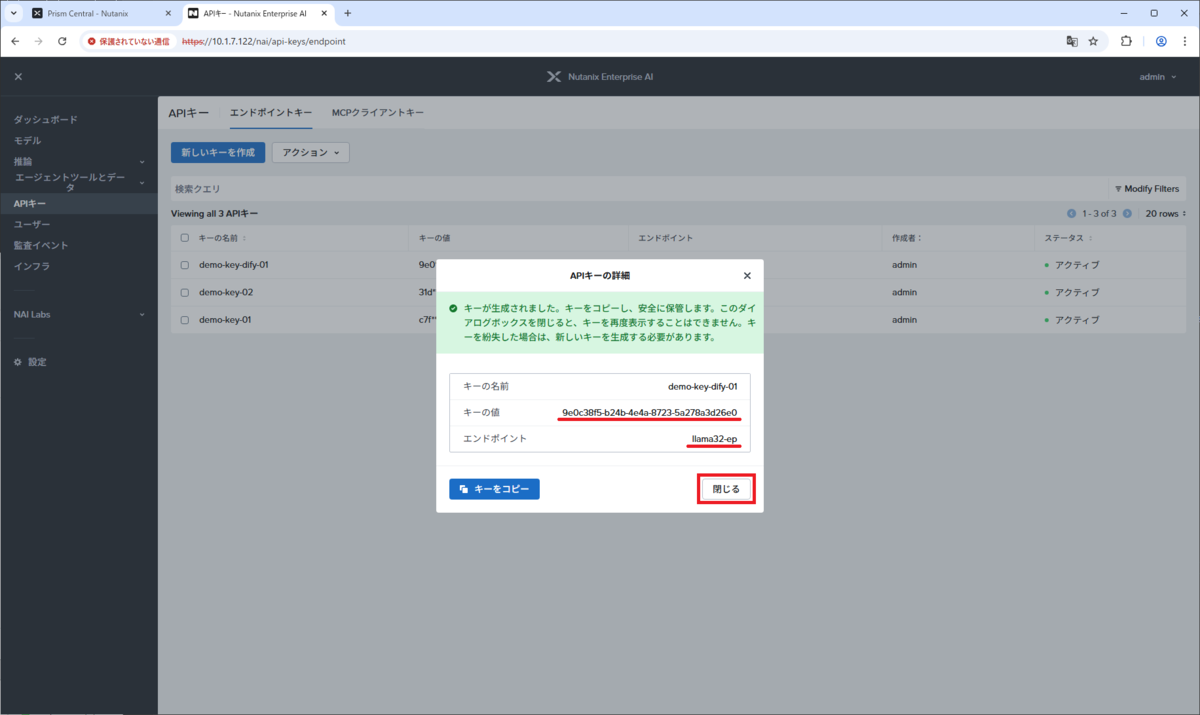Expand エージェントツールとデータ sidebar section
Viewport: 1200px width, 715px height.
pos(79,182)
